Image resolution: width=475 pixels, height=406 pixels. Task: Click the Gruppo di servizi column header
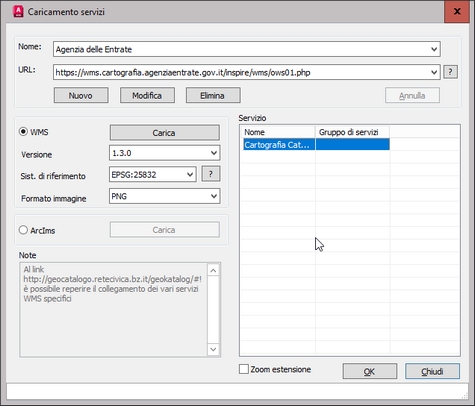[352, 132]
